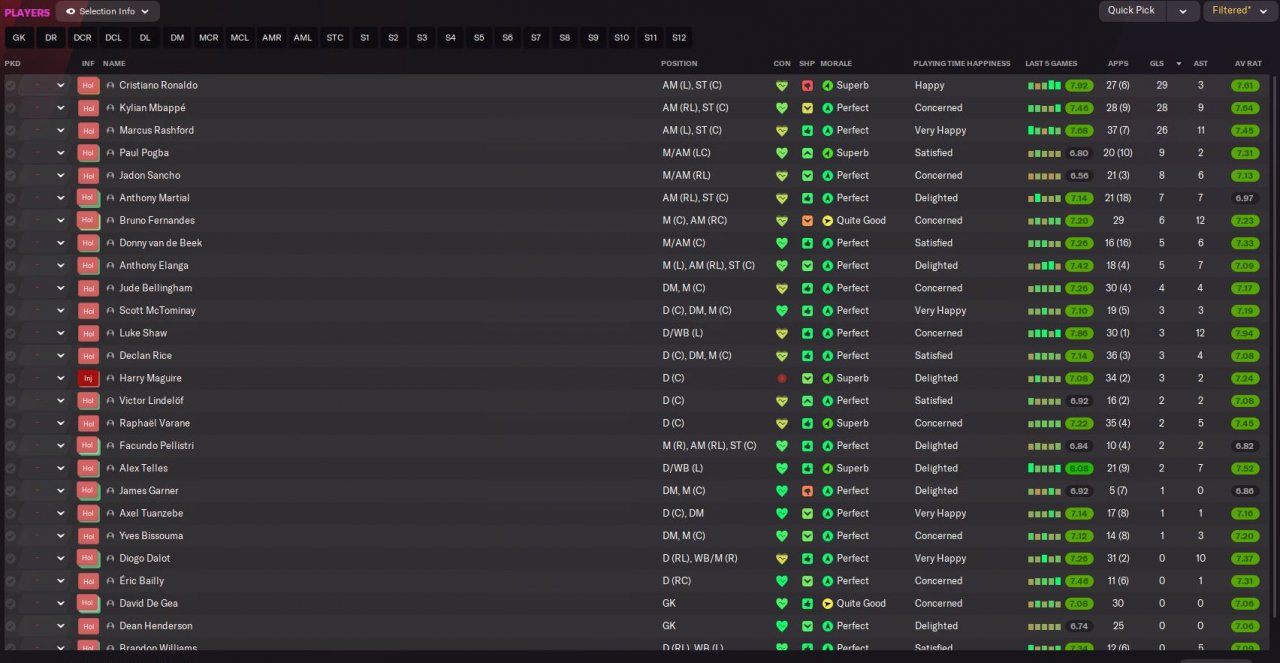
Task: Open the arrow dropdown beside Quick Pick
Action: tap(1183, 11)
